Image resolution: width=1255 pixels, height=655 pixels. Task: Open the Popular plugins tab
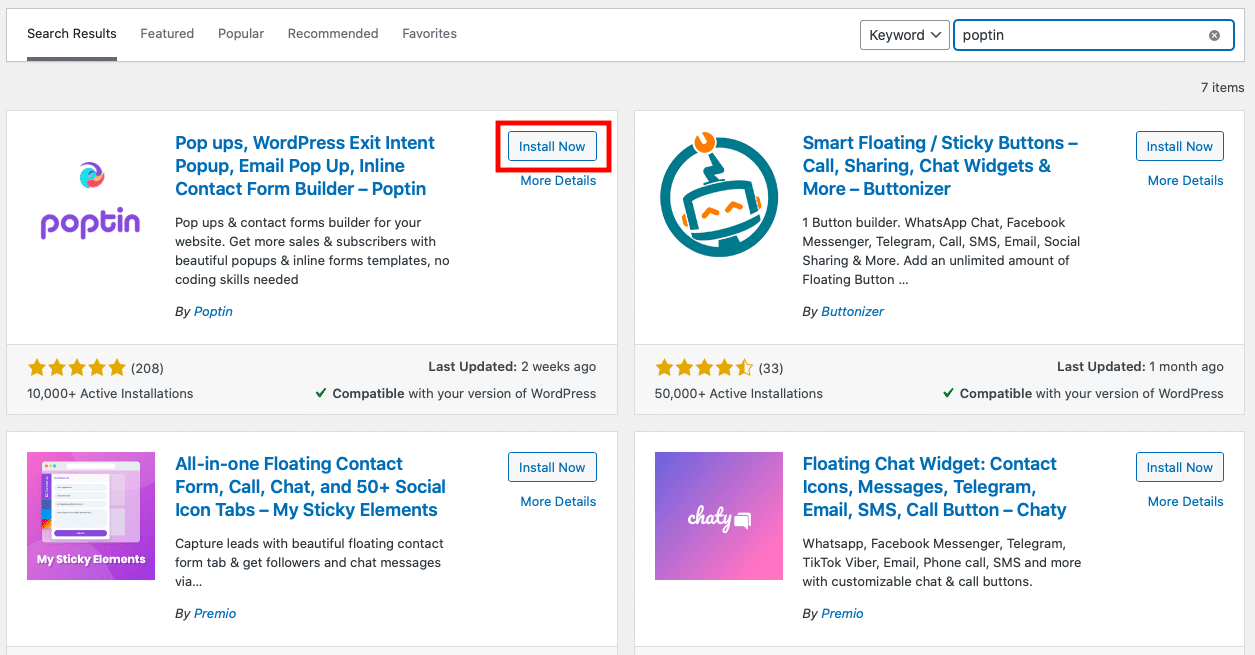241,34
